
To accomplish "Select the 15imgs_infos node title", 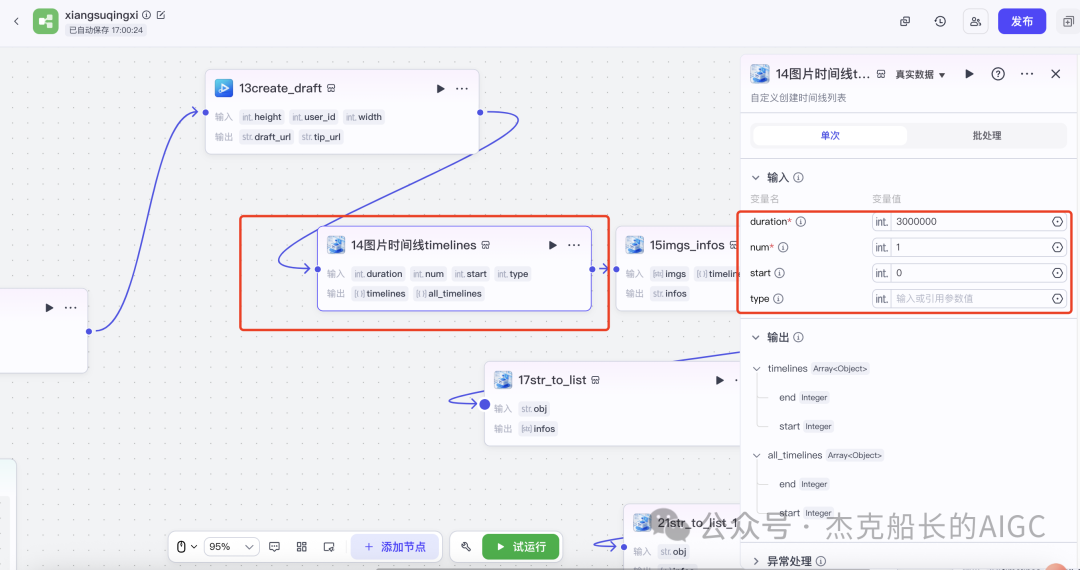I will (687, 245).
